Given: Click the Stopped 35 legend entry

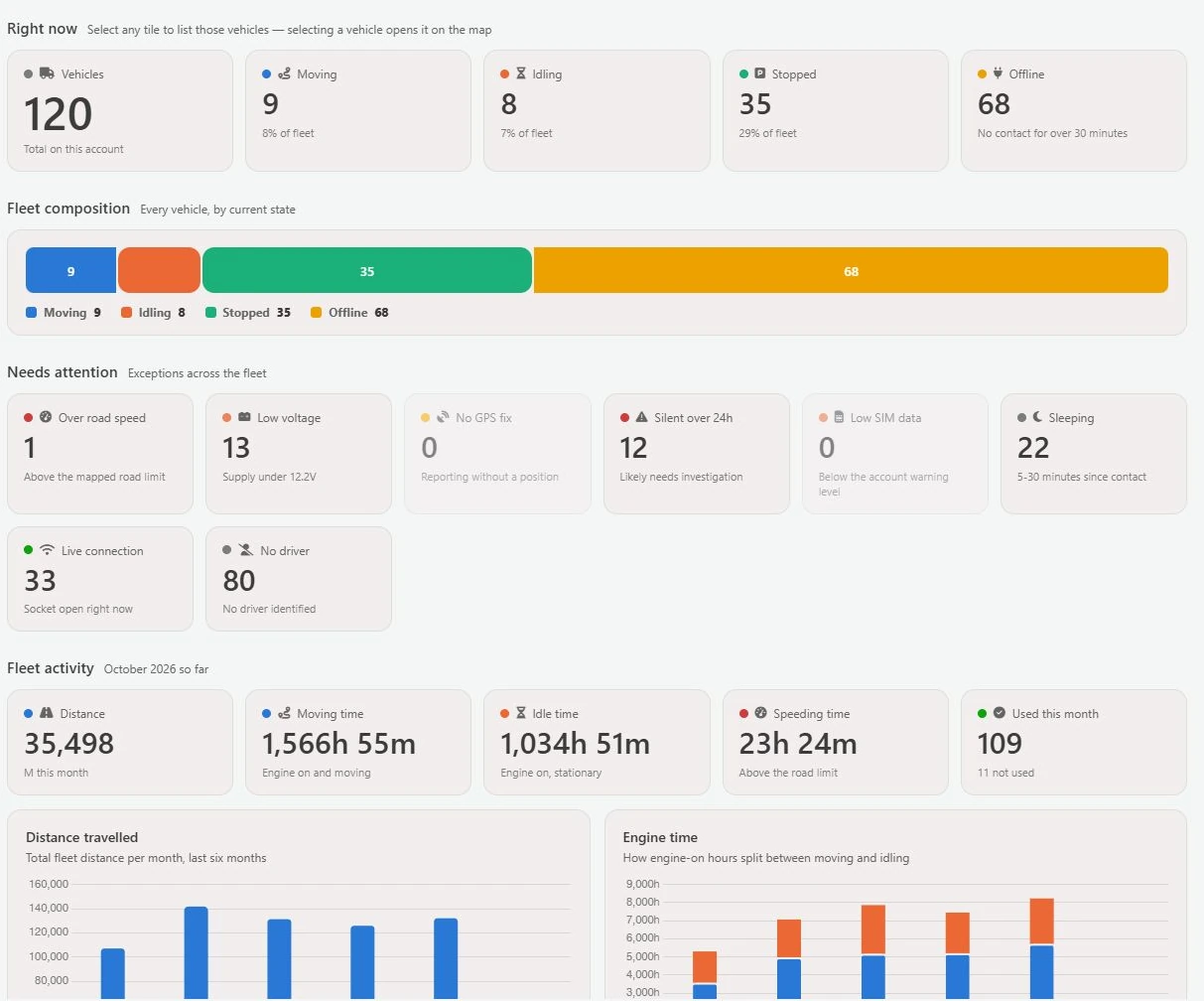Looking at the screenshot, I should pos(248,313).
